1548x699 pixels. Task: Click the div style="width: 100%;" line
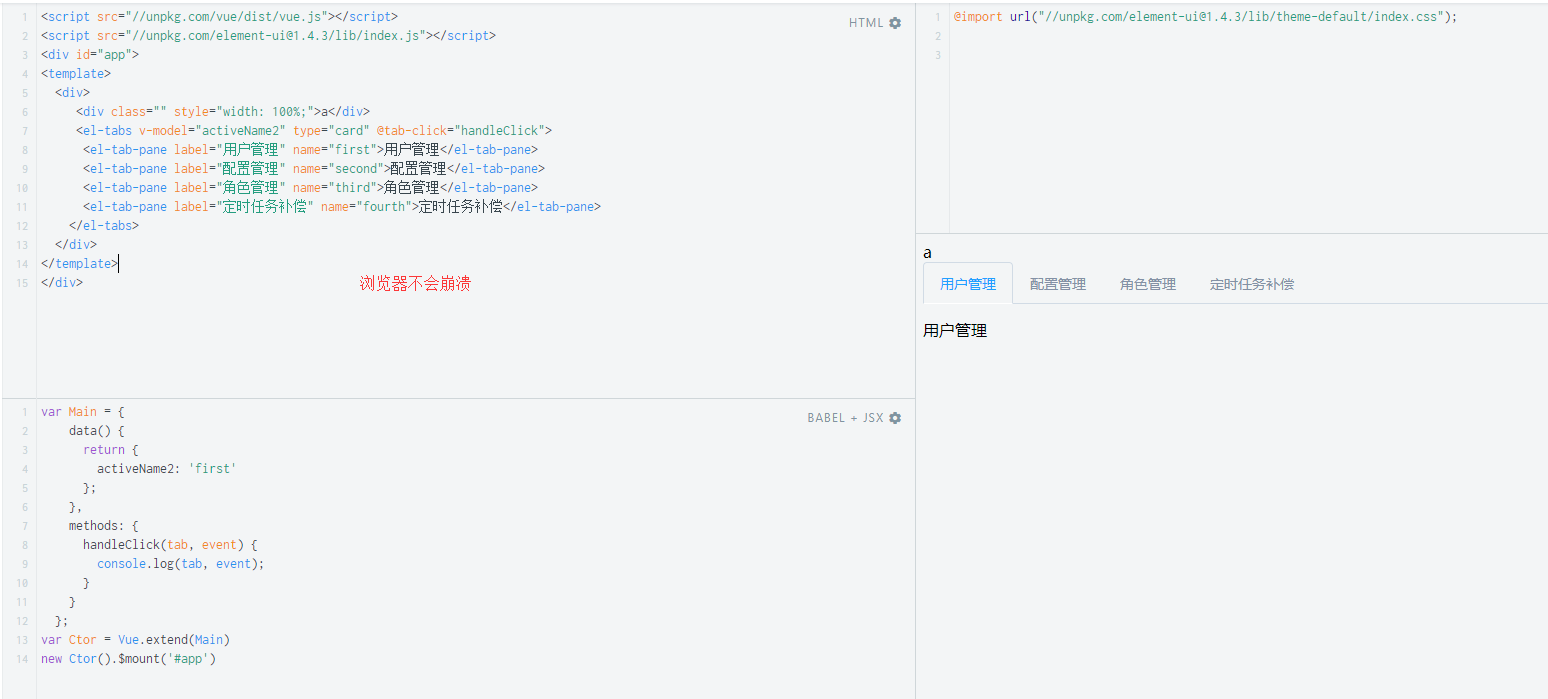(223, 112)
